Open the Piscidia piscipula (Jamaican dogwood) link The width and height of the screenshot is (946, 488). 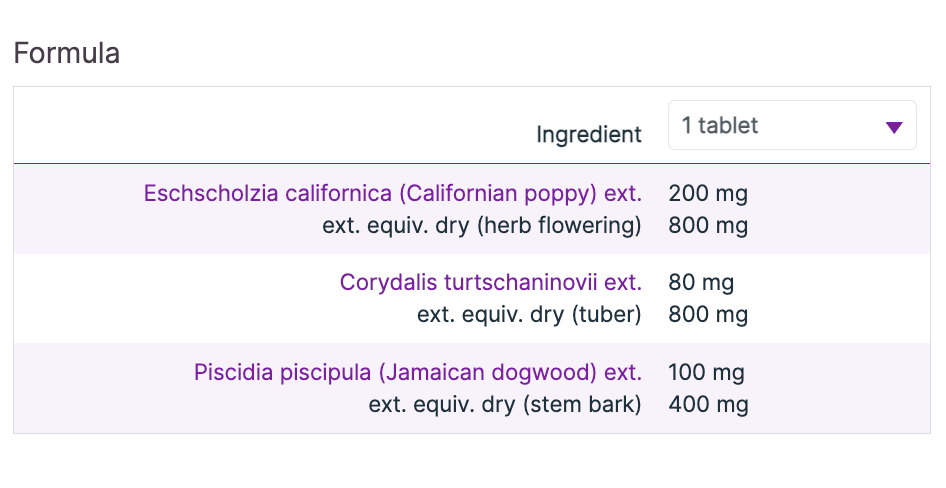tap(417, 373)
